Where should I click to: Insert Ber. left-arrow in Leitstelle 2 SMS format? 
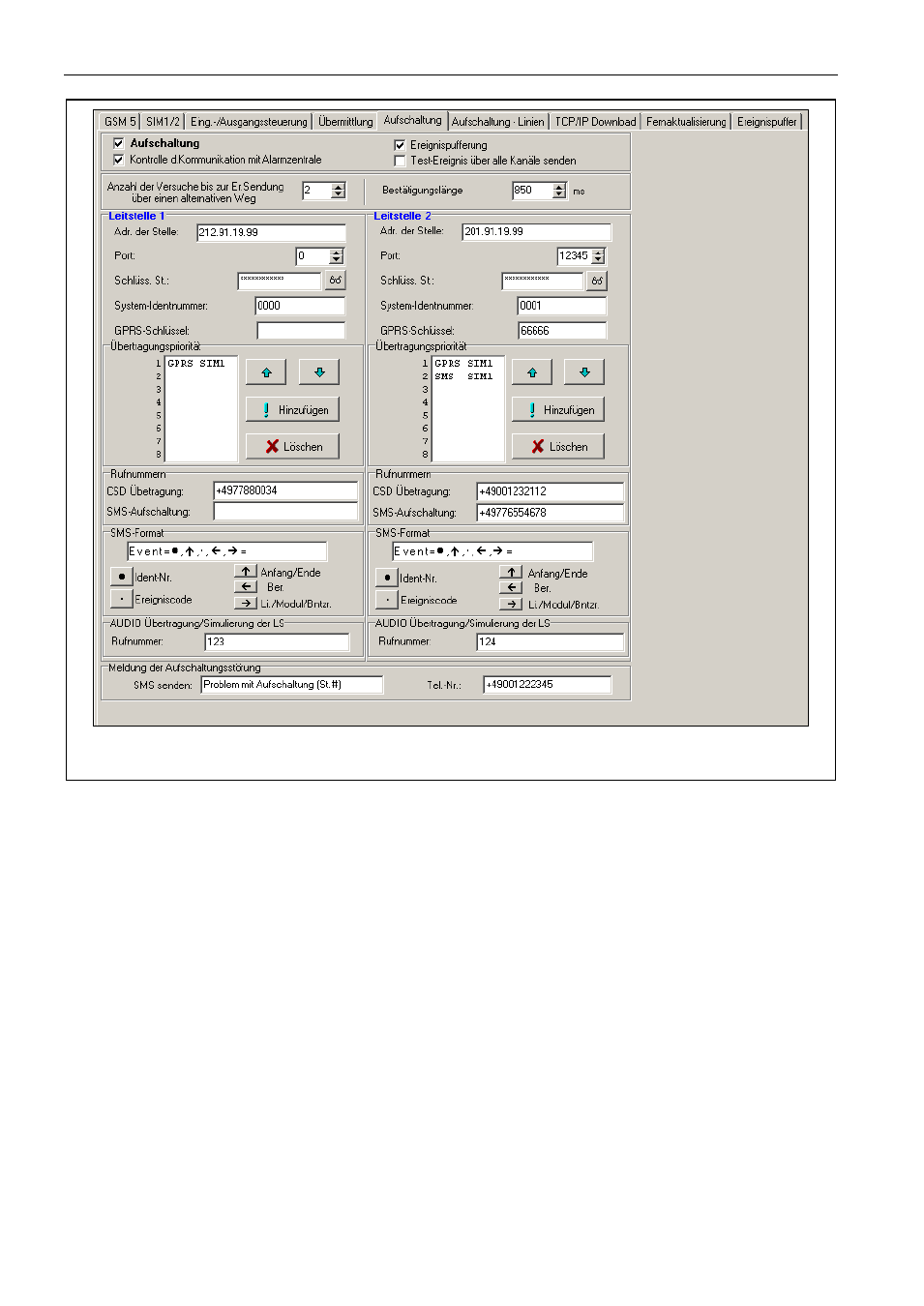pyautogui.click(x=511, y=587)
